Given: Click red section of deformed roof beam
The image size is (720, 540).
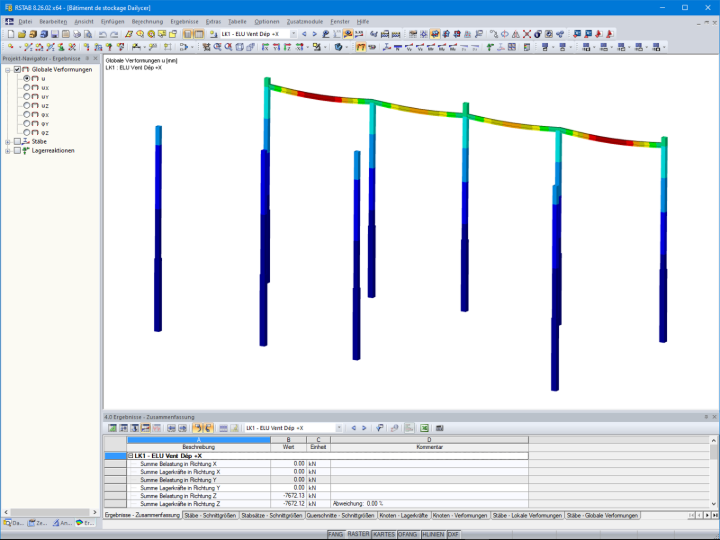Looking at the screenshot, I should click(x=319, y=96).
